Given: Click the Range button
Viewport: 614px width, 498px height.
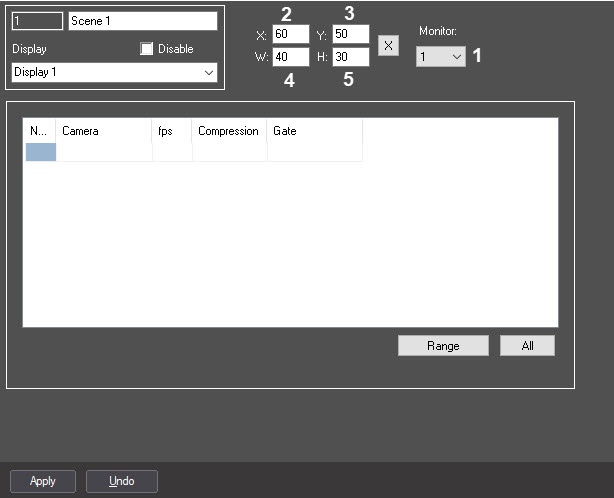Looking at the screenshot, I should (443, 346).
